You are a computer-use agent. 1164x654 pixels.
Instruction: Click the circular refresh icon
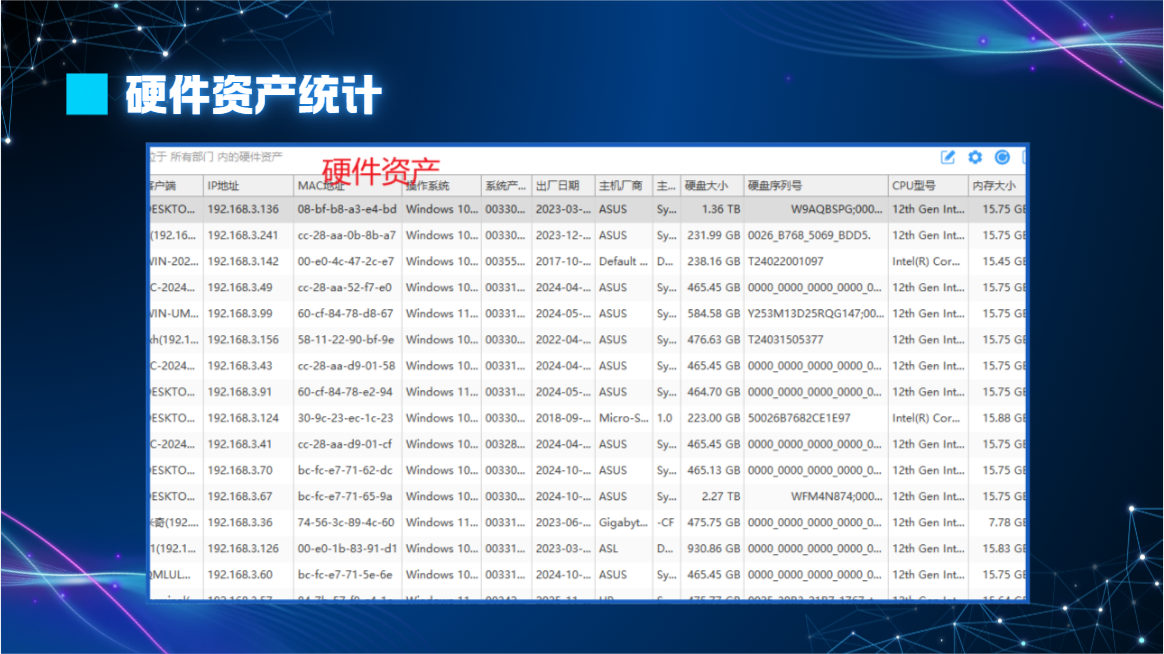pyautogui.click(x=1002, y=157)
